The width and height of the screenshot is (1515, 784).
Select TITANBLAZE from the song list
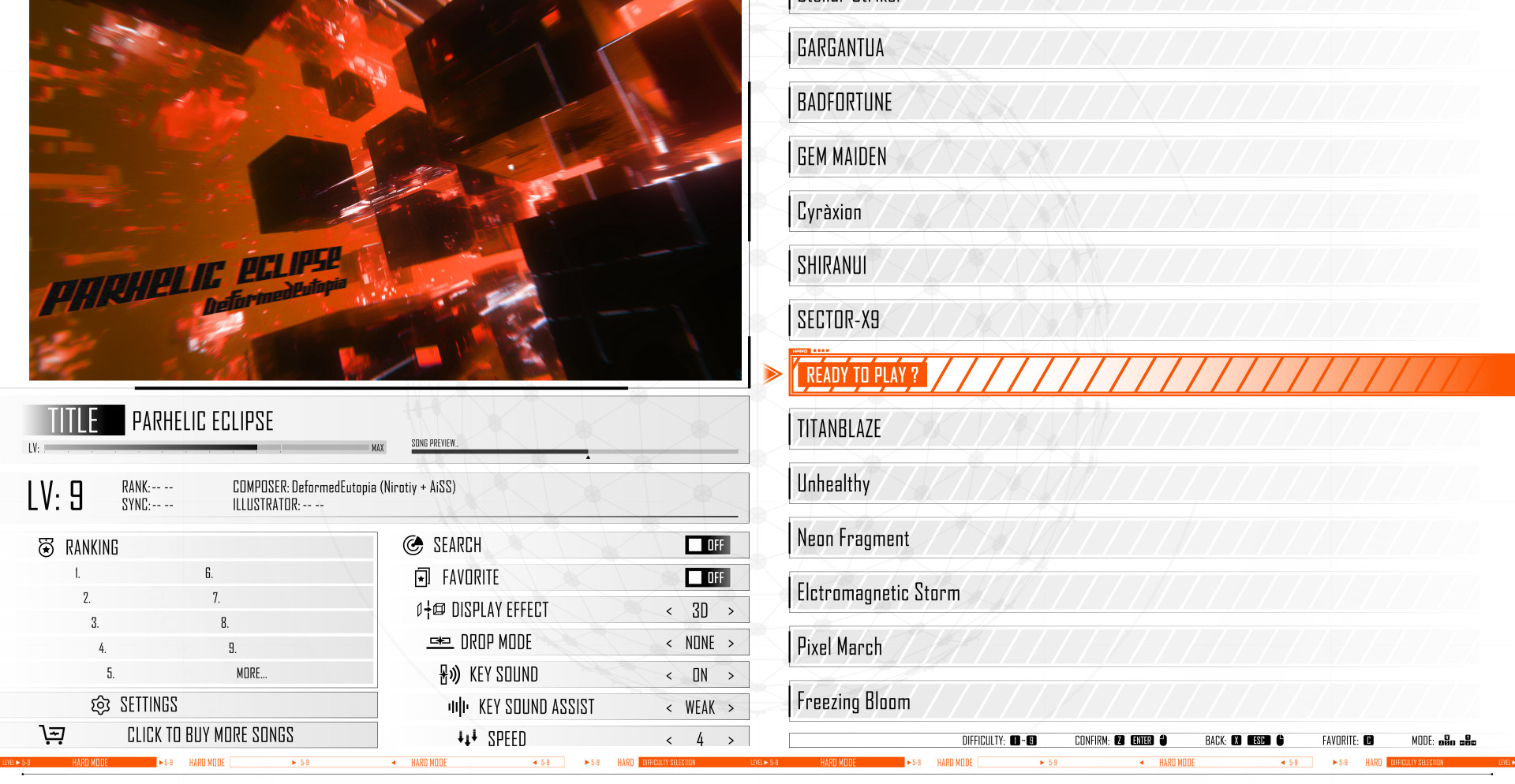pos(840,429)
